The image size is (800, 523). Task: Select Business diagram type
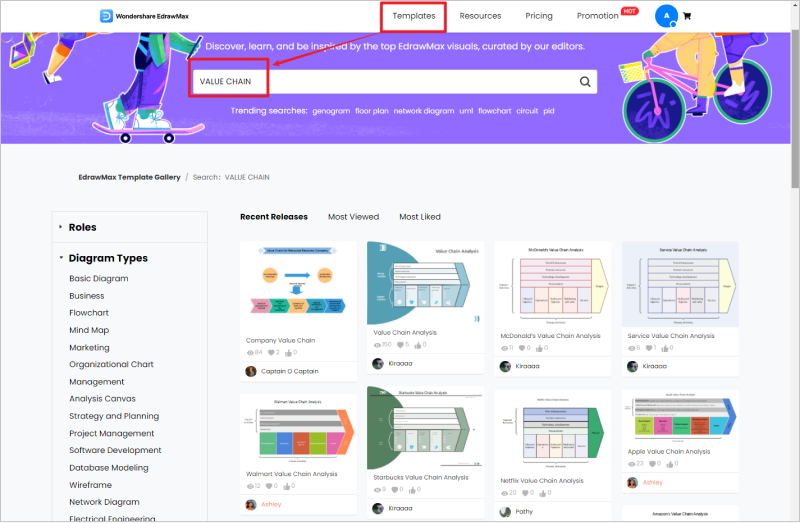coord(87,296)
